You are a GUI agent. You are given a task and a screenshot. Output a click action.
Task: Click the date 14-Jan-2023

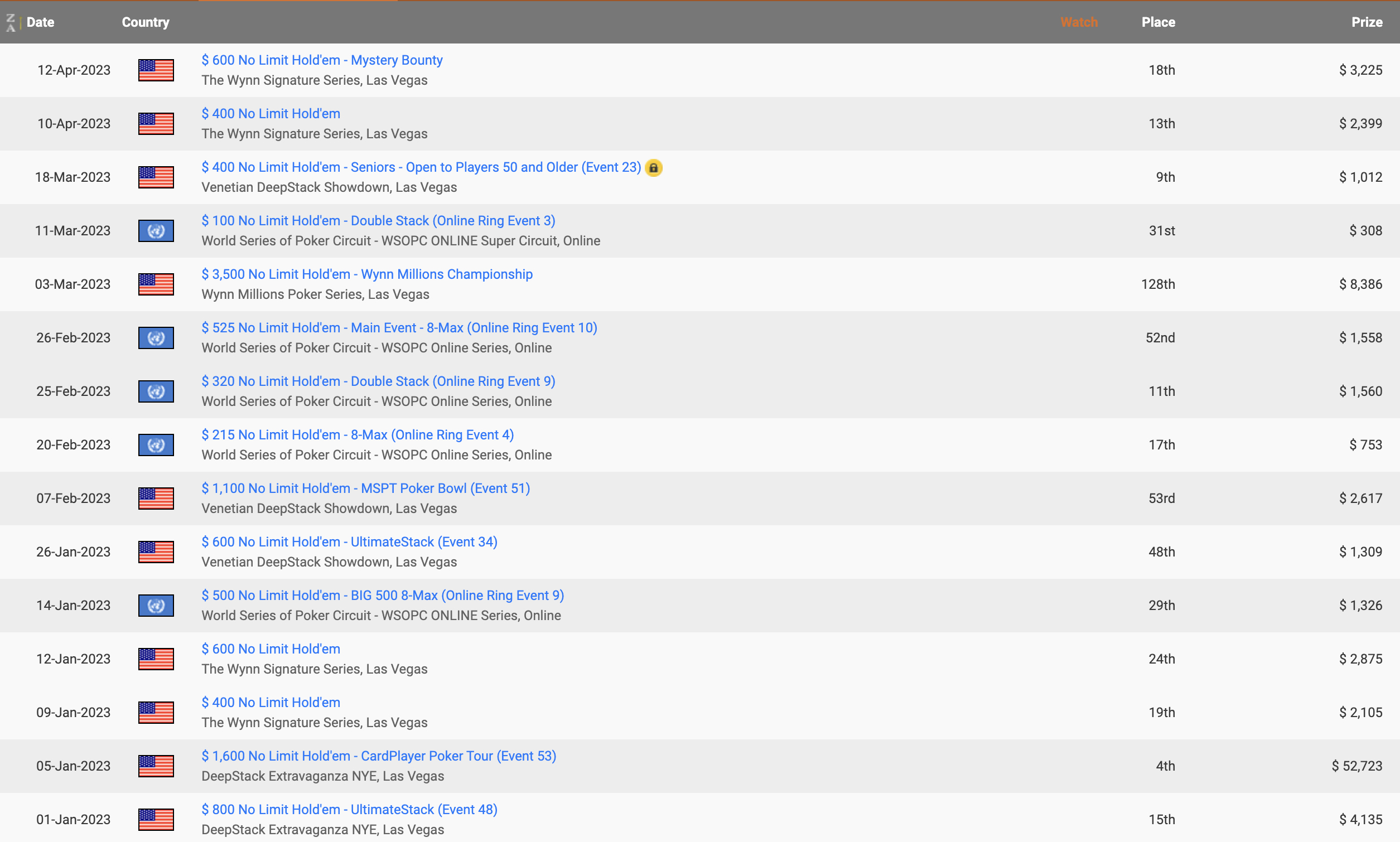pos(73,606)
